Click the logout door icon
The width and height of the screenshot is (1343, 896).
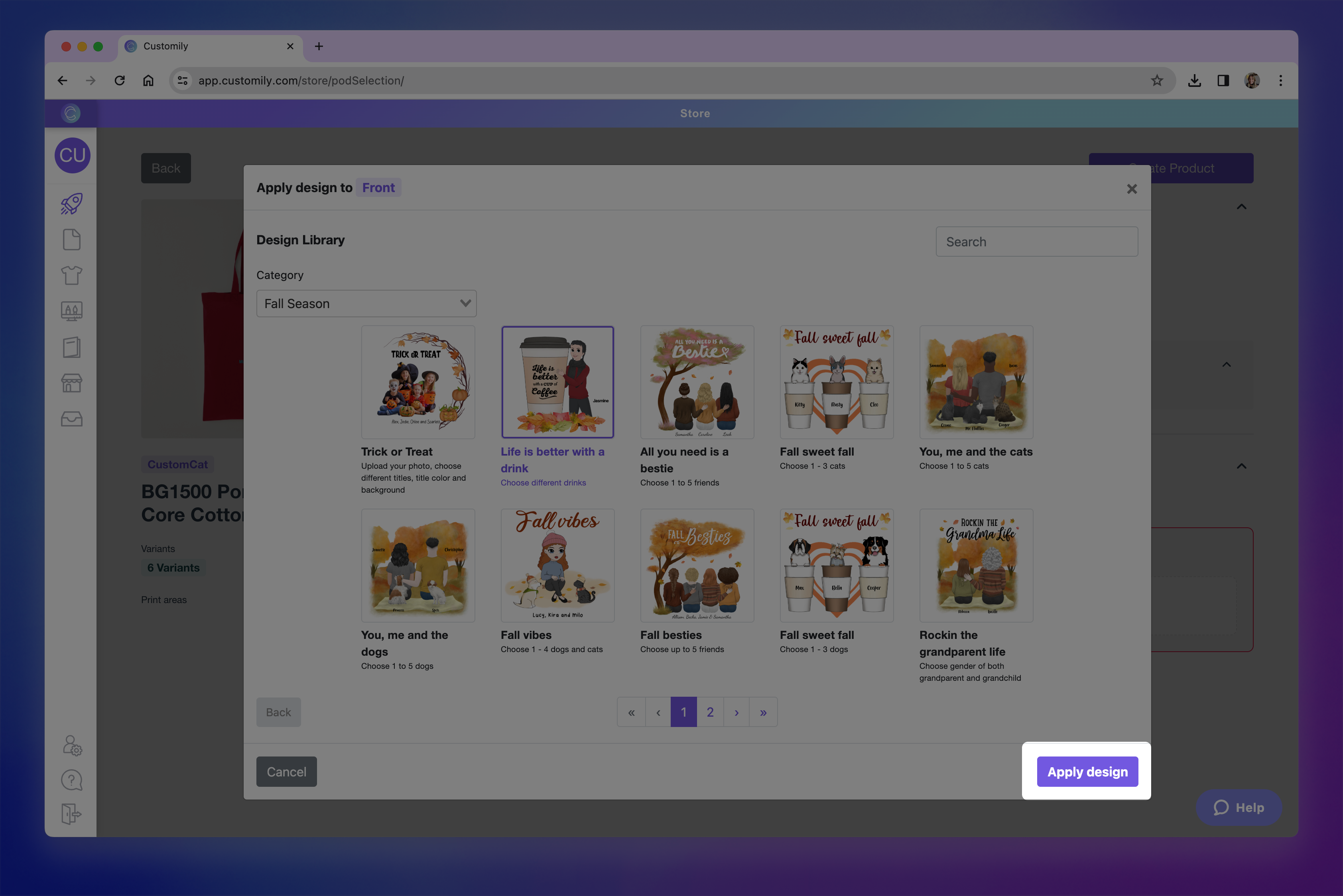(x=71, y=814)
